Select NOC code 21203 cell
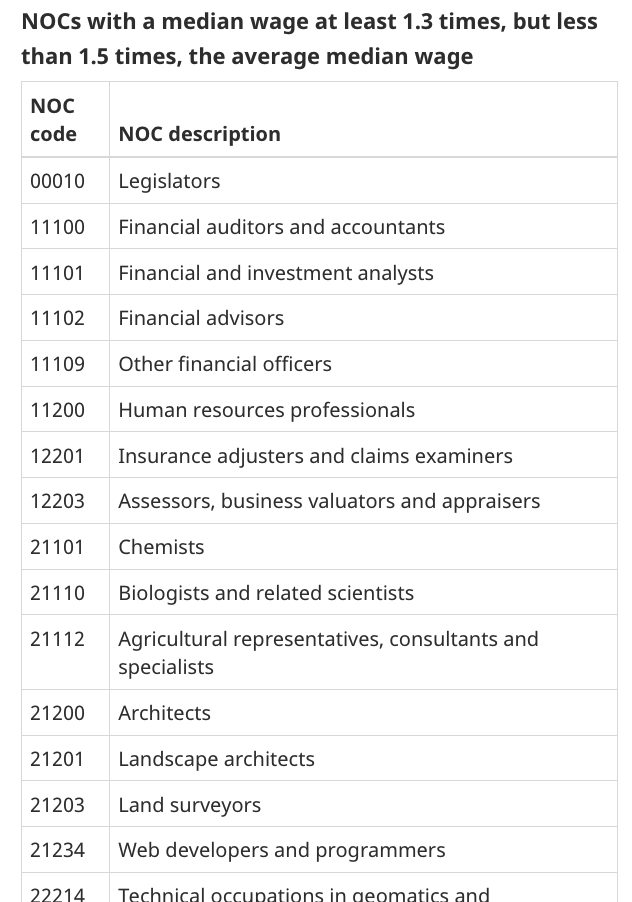Image resolution: width=632 pixels, height=902 pixels. (x=58, y=805)
